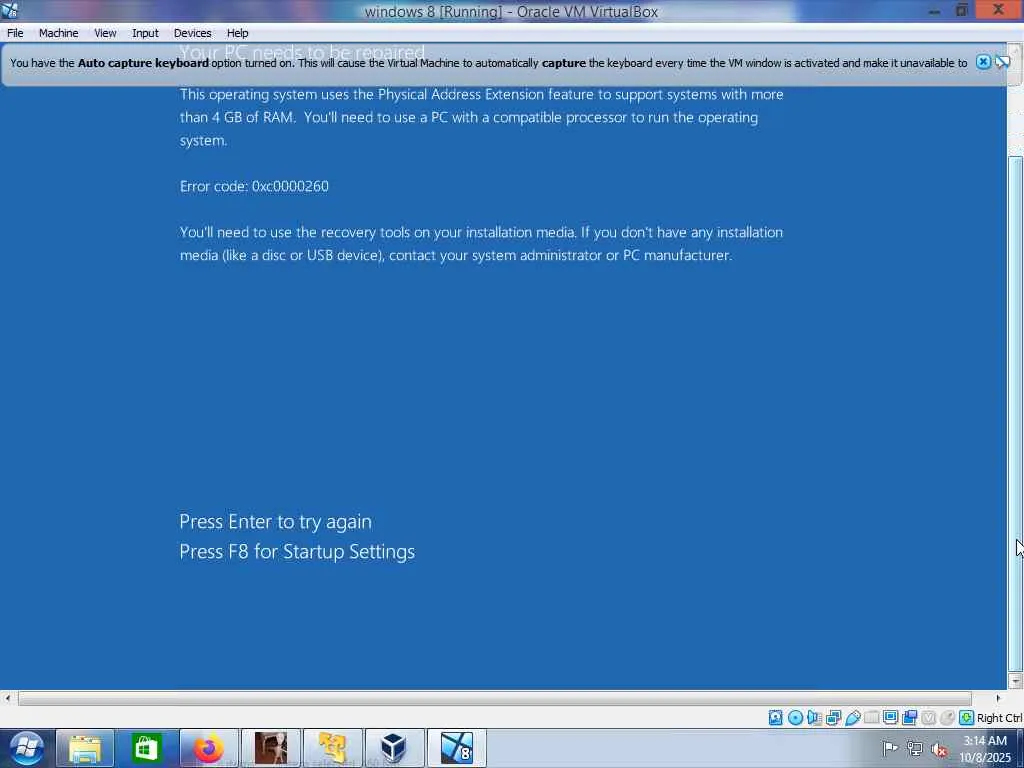Open the taskbar app with figure picture
This screenshot has width=1024, height=768.
[270, 748]
